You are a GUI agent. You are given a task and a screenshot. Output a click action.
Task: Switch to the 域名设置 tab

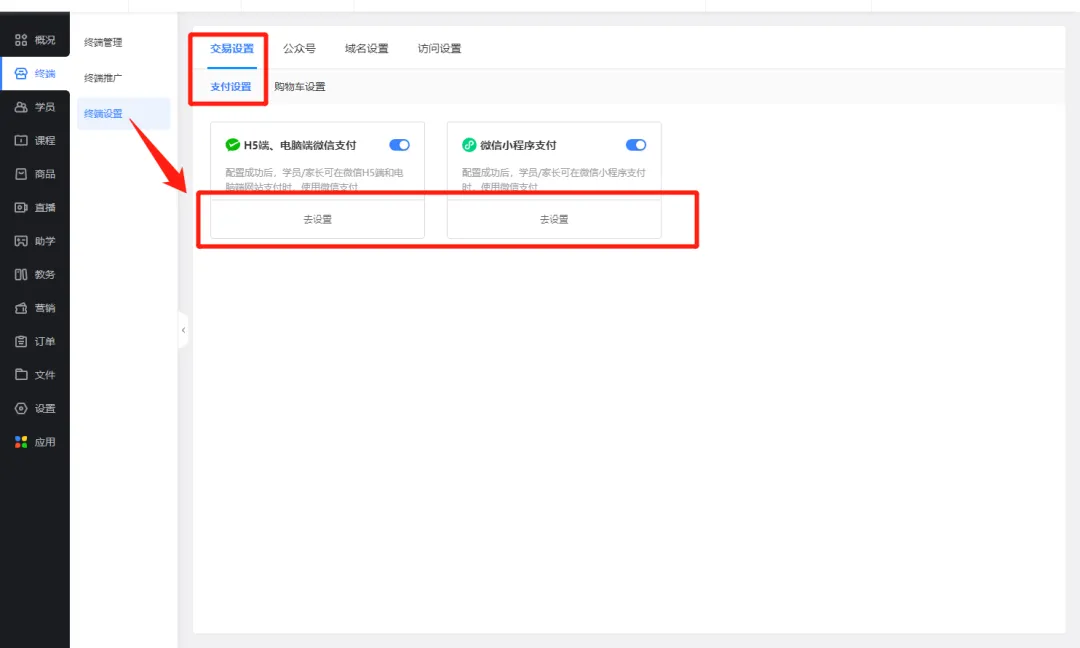(366, 49)
